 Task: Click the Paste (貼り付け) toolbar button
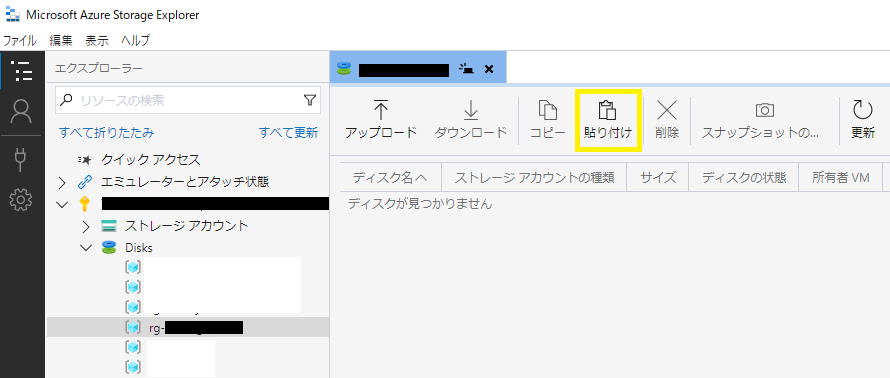(x=608, y=120)
